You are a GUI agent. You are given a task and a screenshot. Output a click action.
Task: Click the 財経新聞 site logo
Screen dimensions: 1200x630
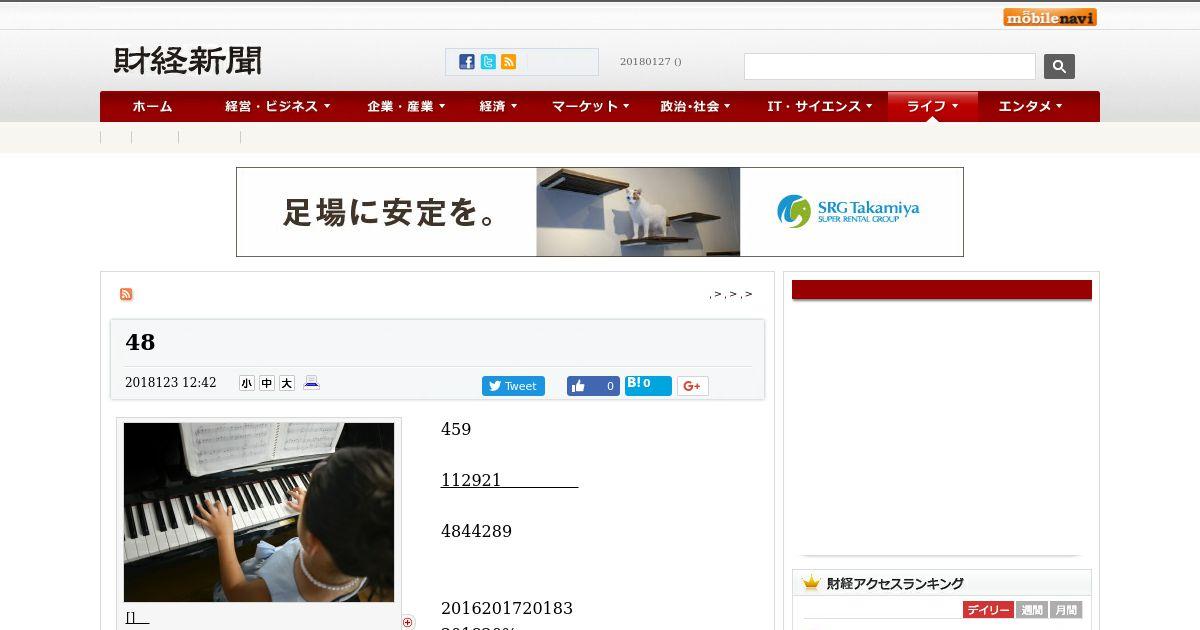click(x=188, y=61)
